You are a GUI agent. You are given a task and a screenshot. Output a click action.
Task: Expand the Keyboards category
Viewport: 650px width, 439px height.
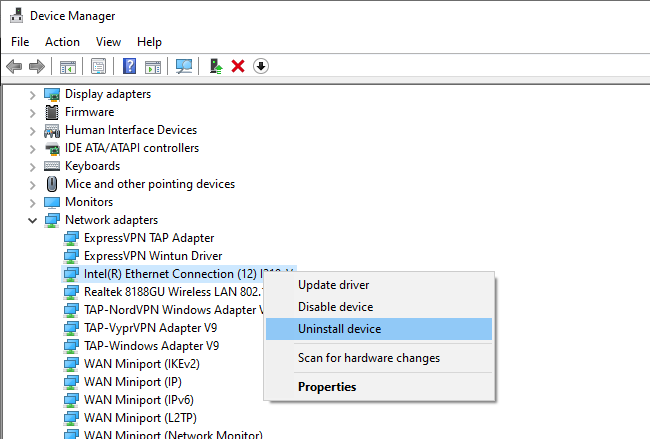coord(33,166)
